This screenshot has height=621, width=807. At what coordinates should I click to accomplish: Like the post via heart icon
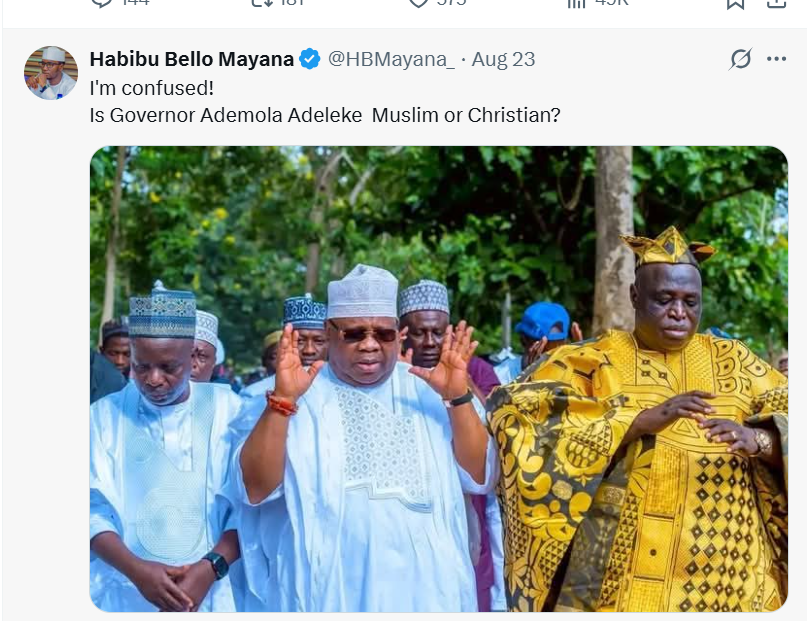[418, 2]
